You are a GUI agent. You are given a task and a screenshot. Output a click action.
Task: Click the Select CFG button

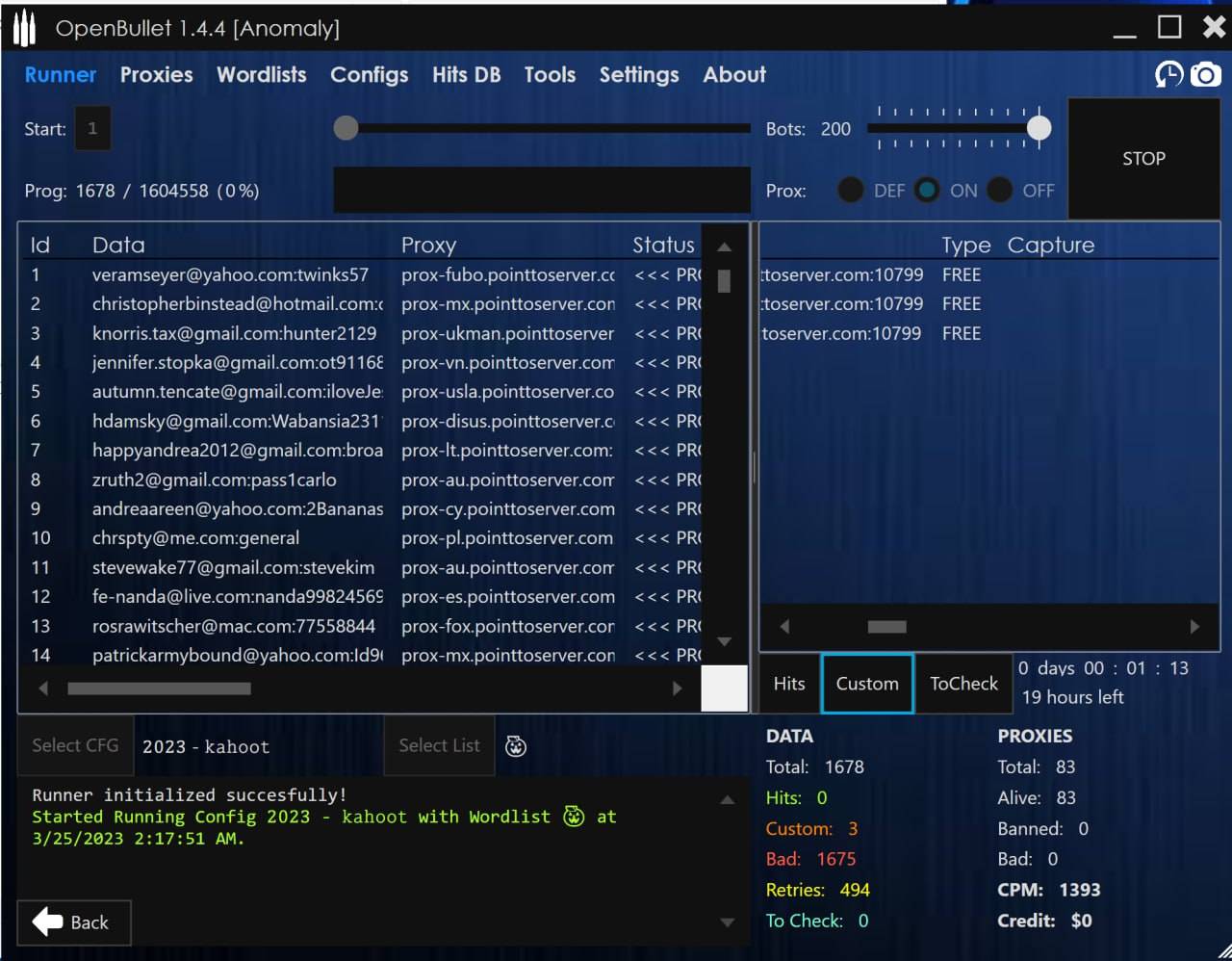coord(75,745)
